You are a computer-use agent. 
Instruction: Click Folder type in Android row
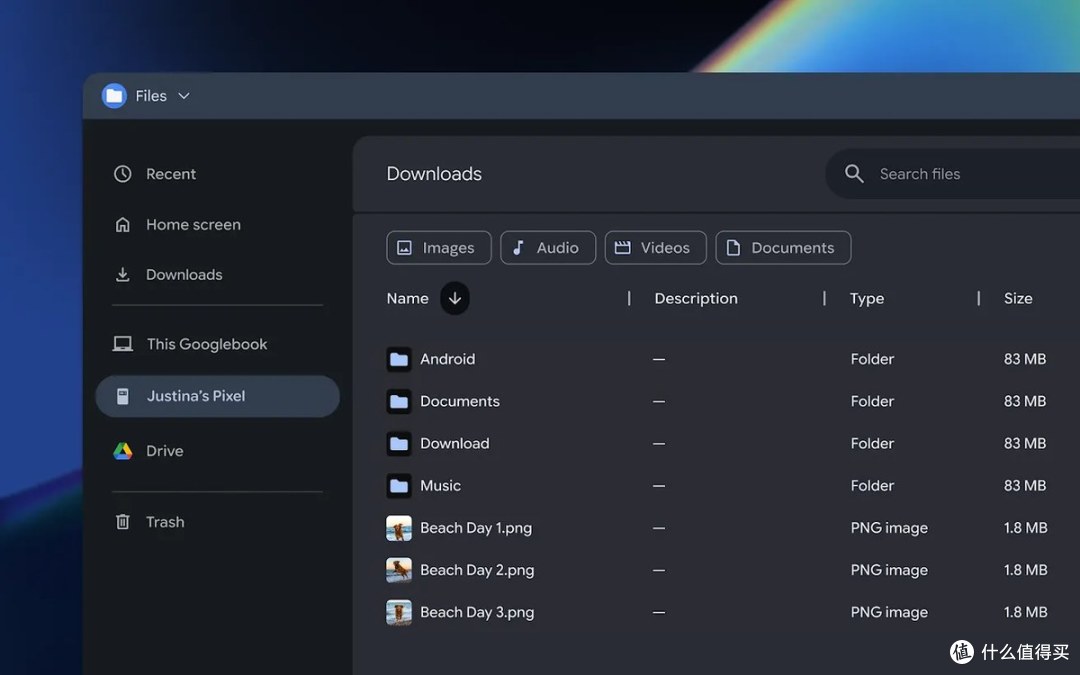[872, 360]
